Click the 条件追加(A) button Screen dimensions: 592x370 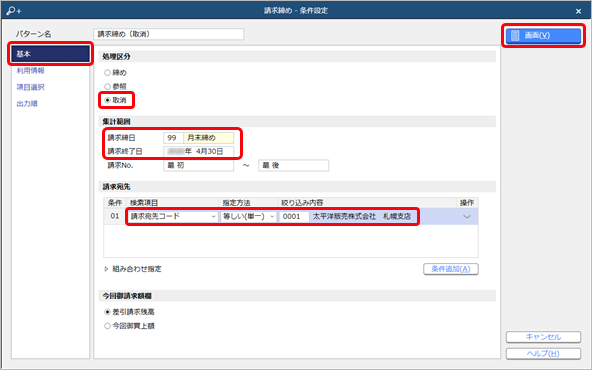(451, 269)
